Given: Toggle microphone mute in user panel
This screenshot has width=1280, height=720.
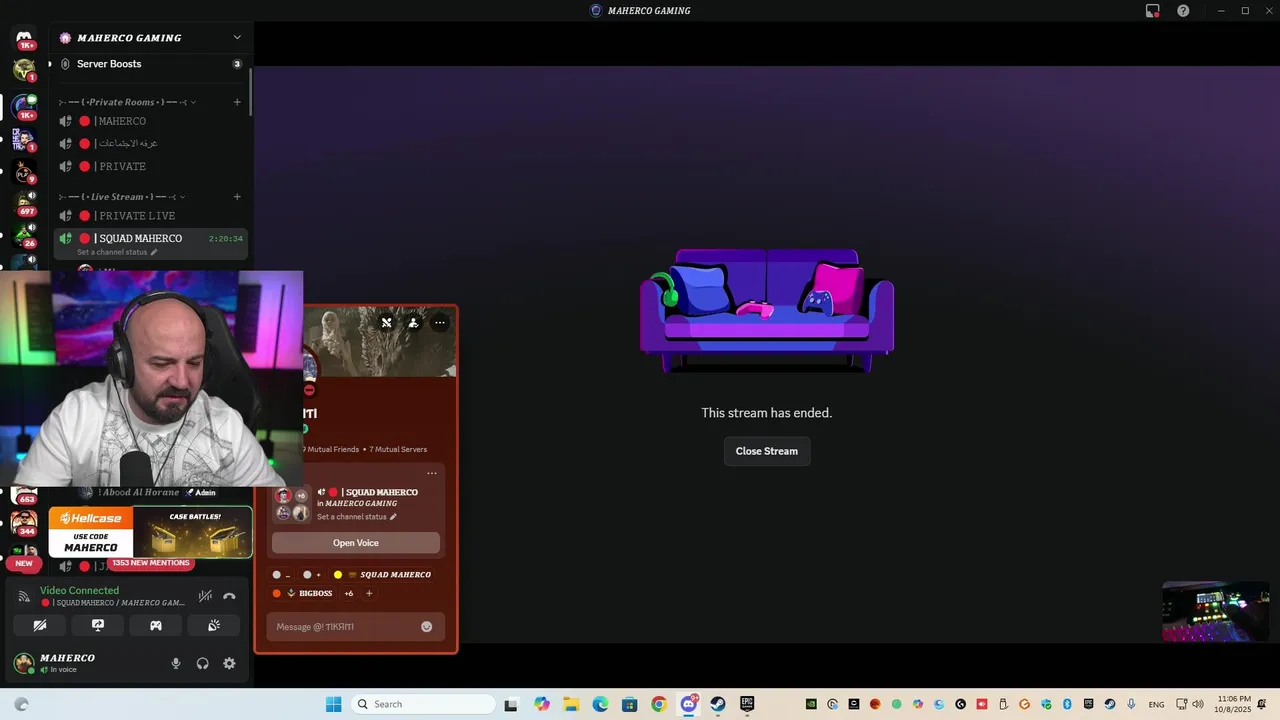Looking at the screenshot, I should pos(176,663).
